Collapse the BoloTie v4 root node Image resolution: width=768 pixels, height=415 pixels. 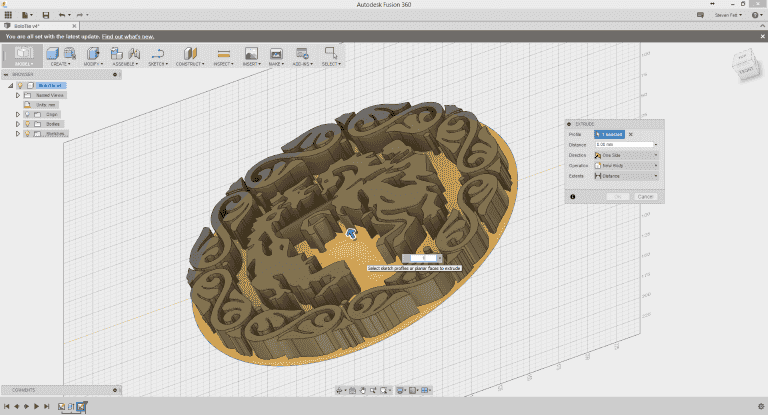10,86
